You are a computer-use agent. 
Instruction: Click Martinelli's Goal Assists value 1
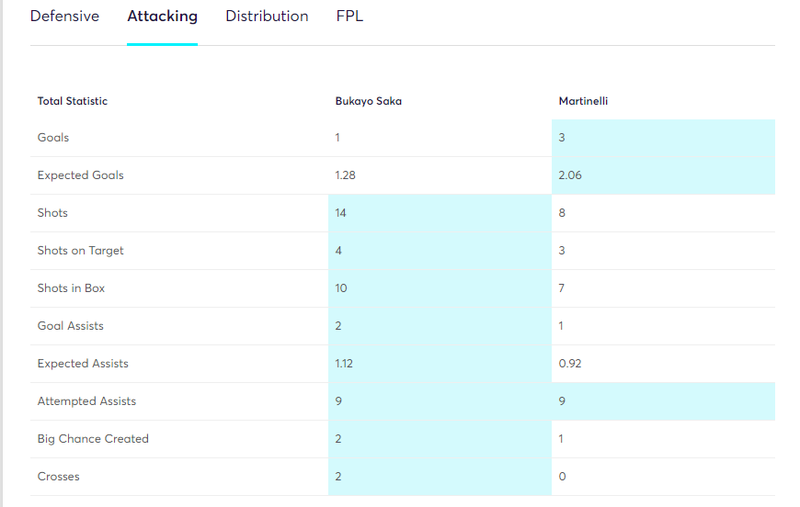(x=561, y=326)
